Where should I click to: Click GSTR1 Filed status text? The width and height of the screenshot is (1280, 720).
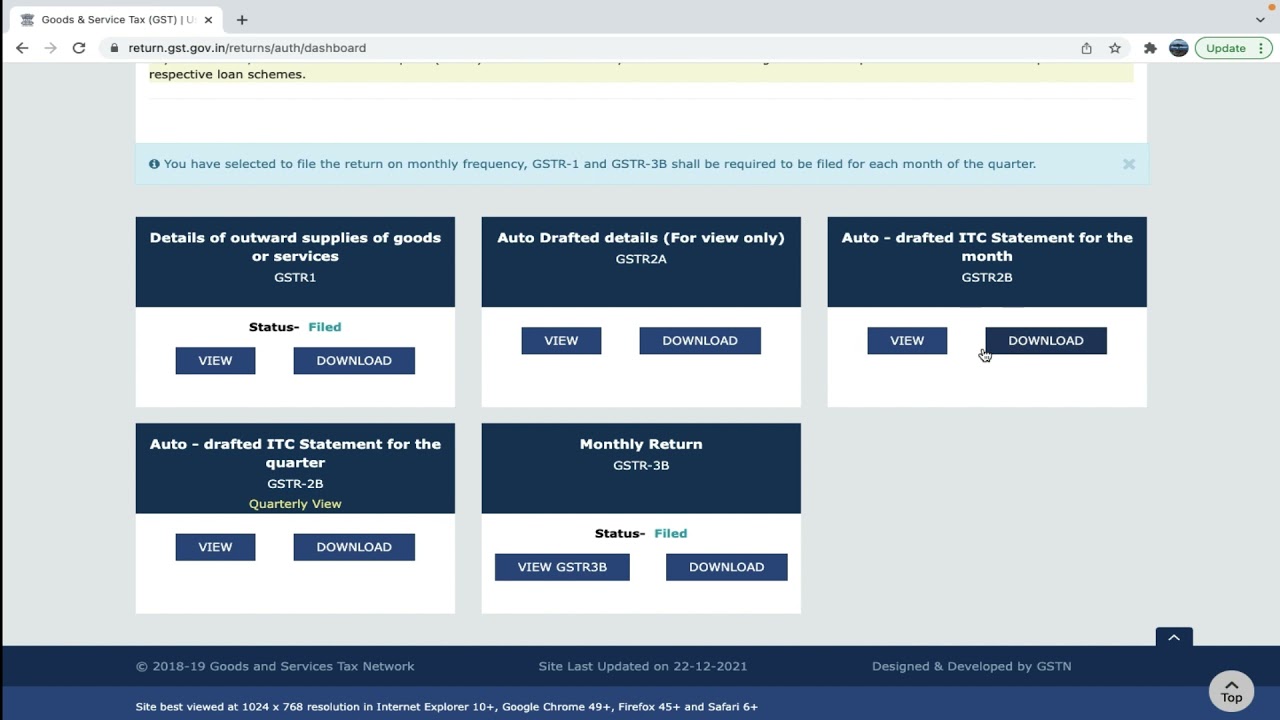(325, 327)
